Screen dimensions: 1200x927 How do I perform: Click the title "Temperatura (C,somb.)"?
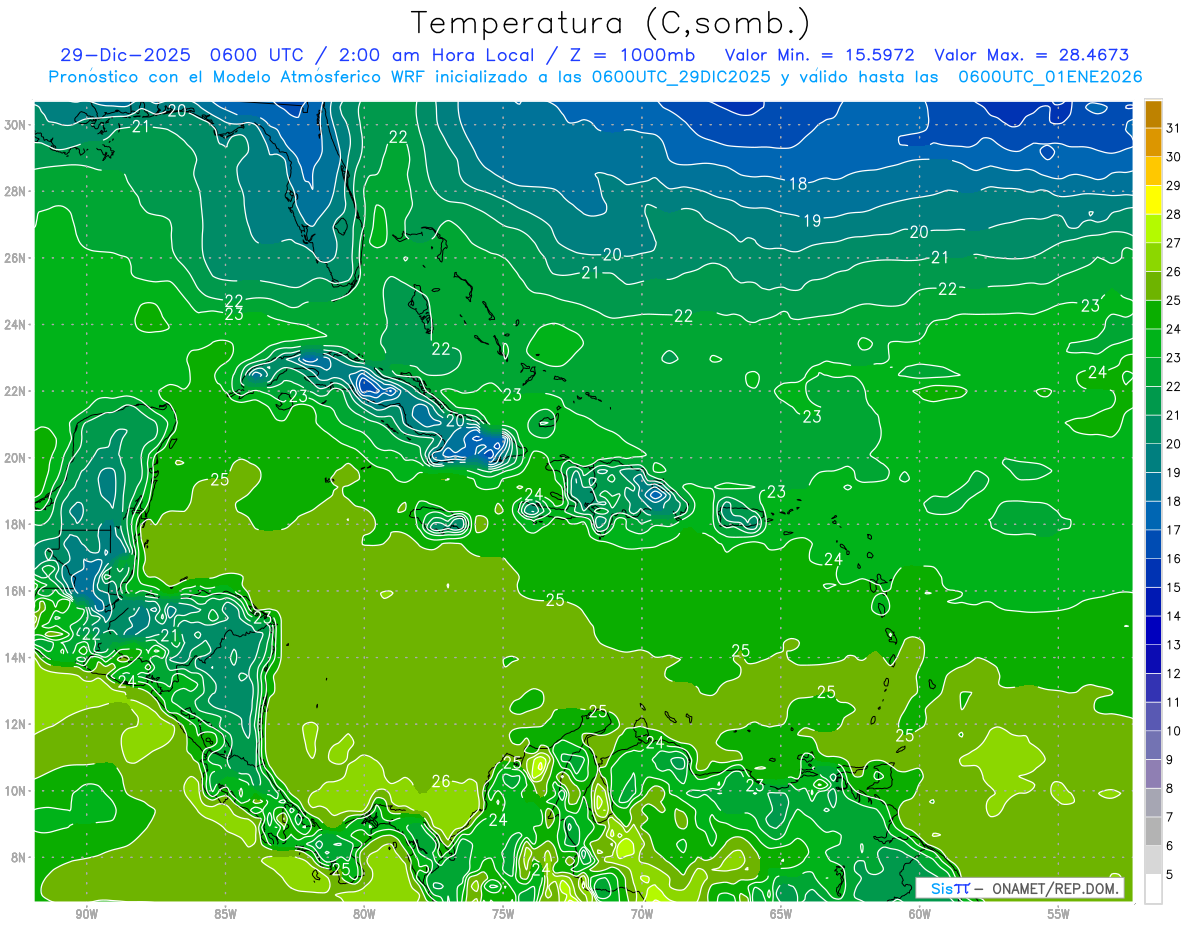611,23
